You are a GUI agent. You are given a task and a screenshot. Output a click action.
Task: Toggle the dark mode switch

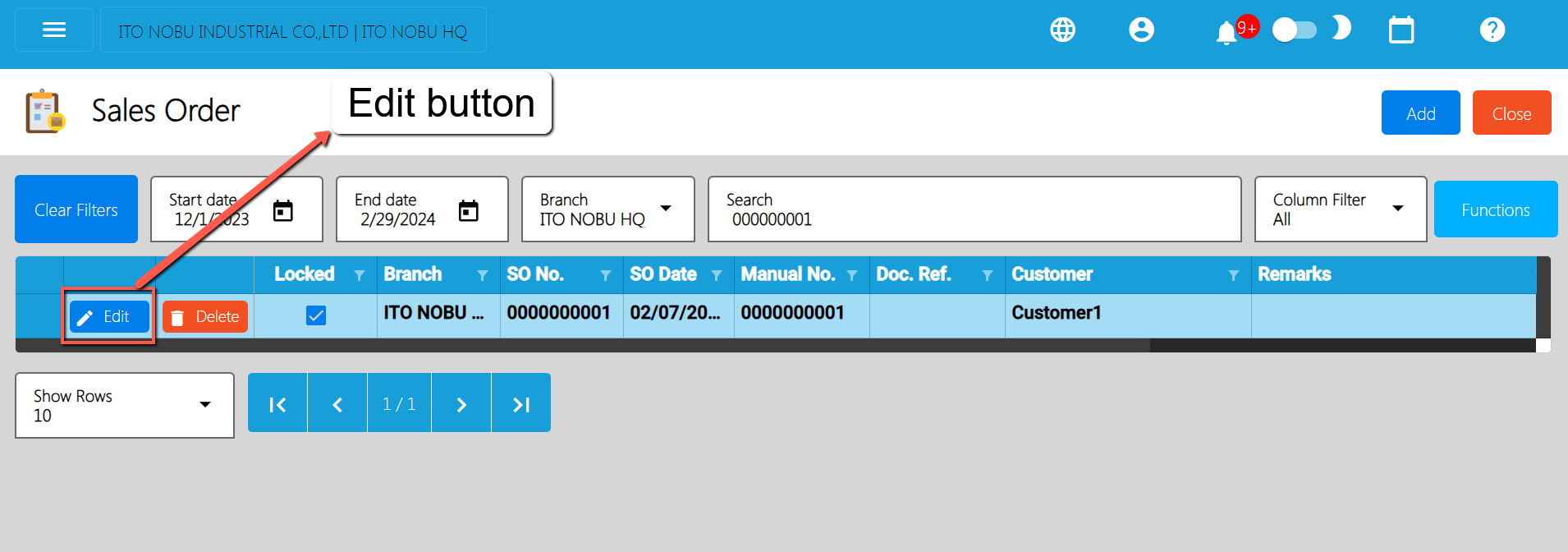tap(1295, 30)
